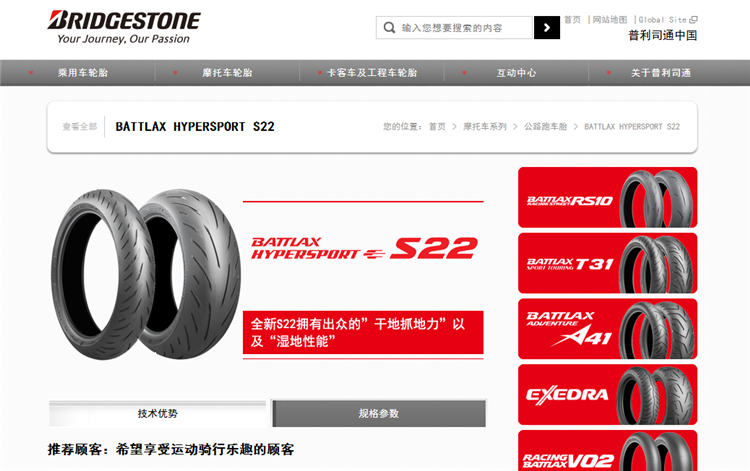Open the Battlax Adventure A41 banner
This screenshot has width=750, height=471.
pyautogui.click(x=607, y=329)
